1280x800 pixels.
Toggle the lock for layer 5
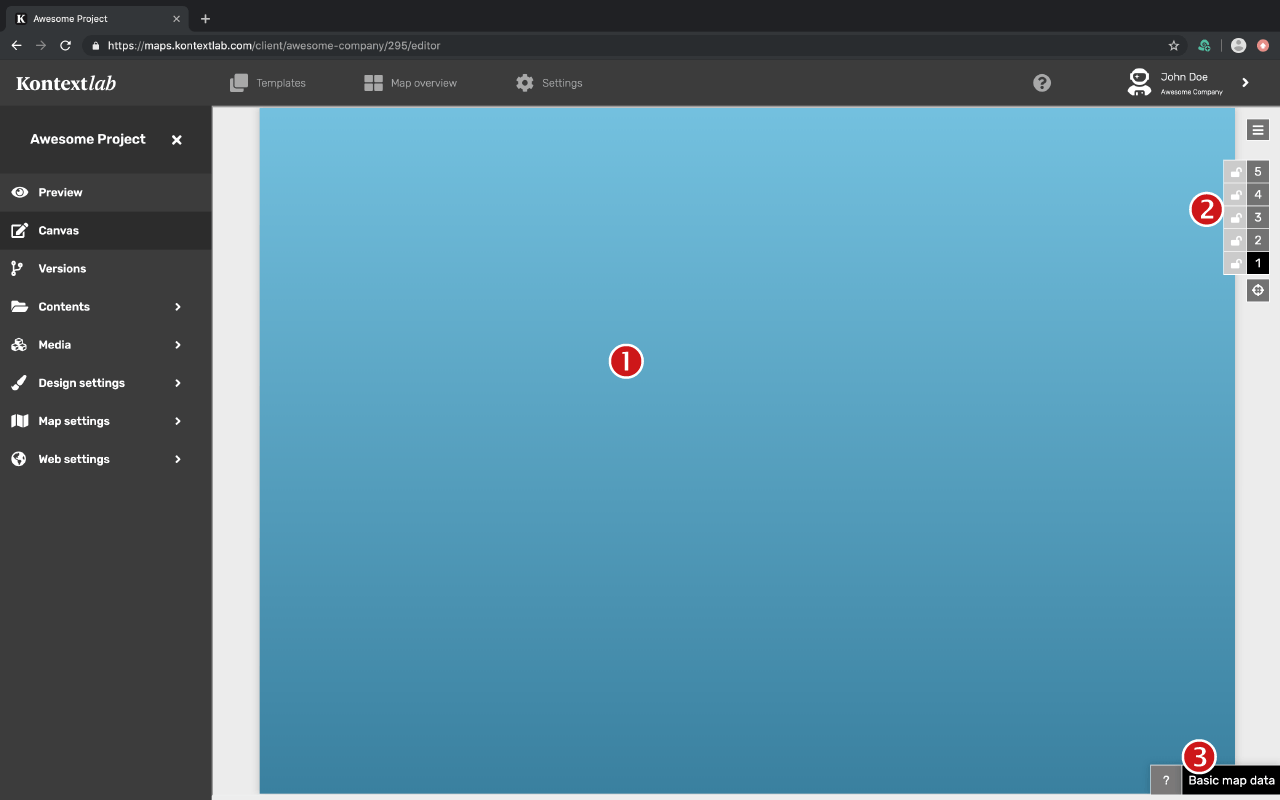coord(1235,172)
